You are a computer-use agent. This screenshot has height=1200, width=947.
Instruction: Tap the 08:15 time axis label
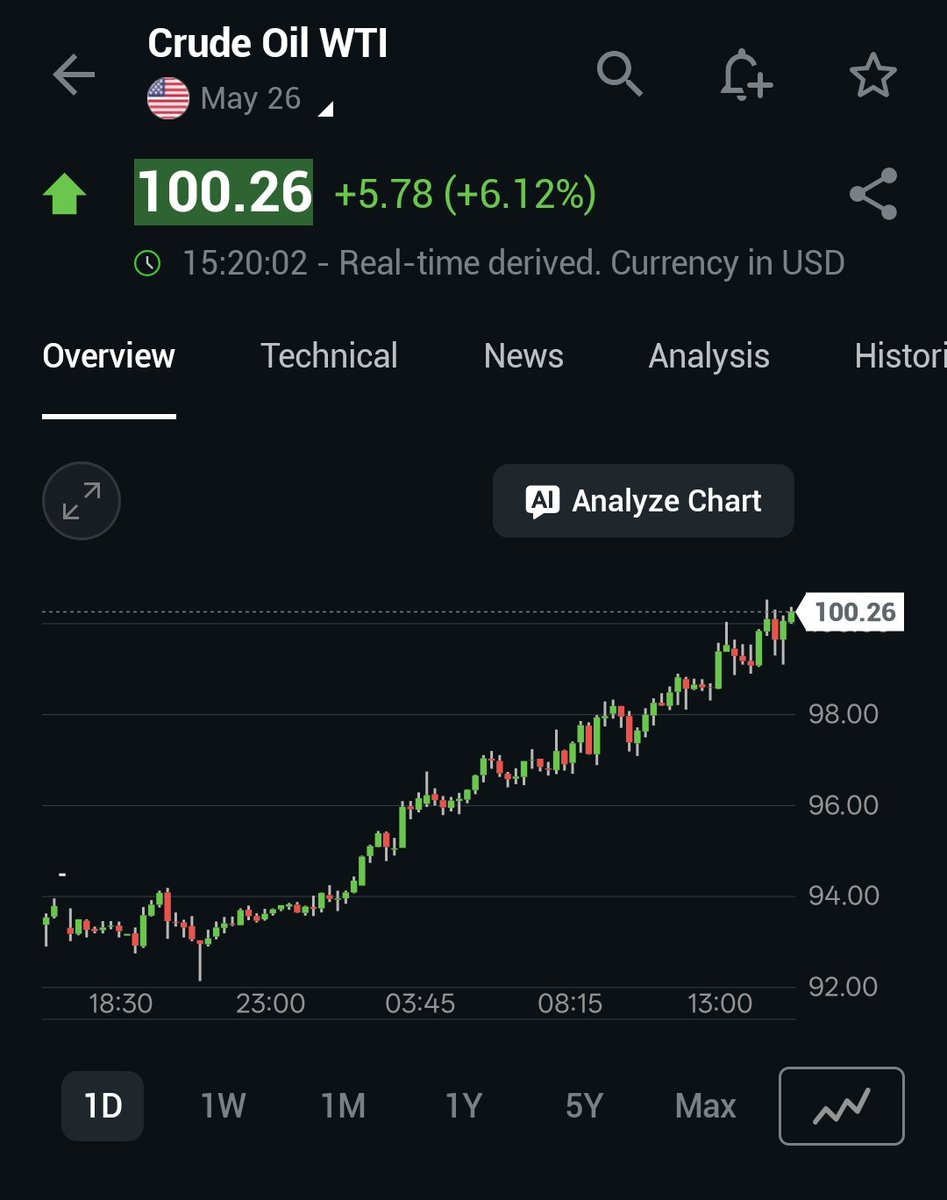pos(570,1003)
